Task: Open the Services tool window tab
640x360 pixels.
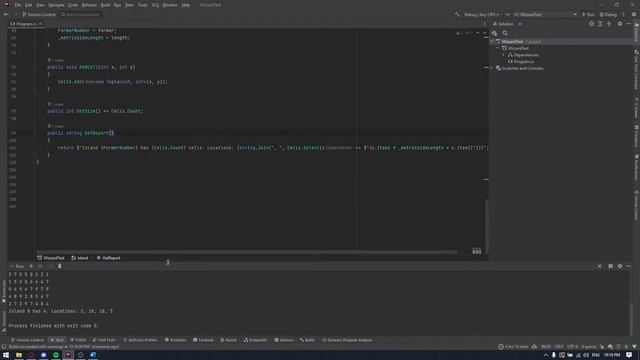Action: pyautogui.click(x=284, y=340)
